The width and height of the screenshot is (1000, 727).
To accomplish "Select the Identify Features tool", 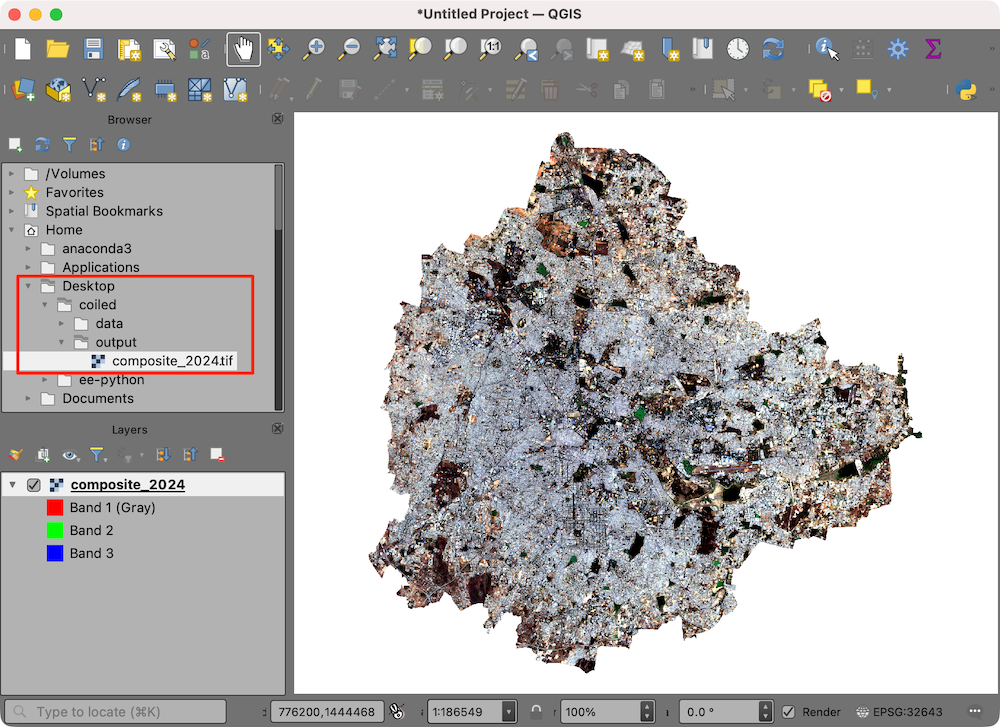I will click(826, 49).
